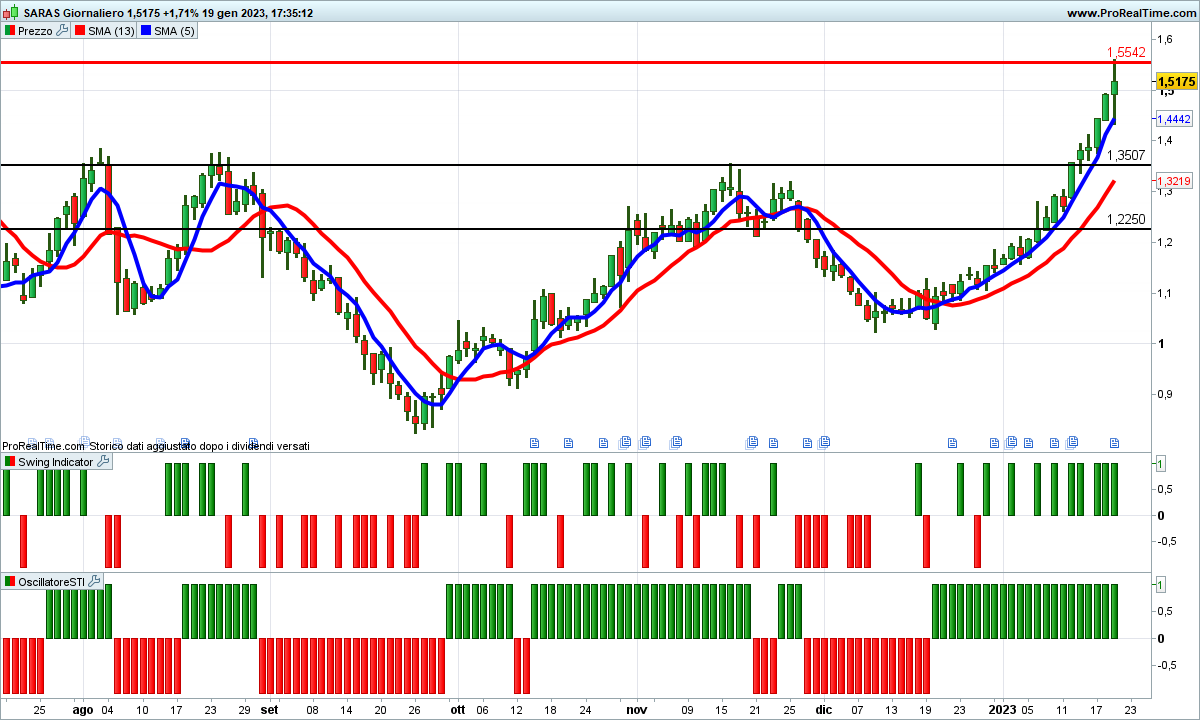Click the ProRealTime.com Storico dati footnote text
Screen dimensions: 1200x720
[156, 446]
